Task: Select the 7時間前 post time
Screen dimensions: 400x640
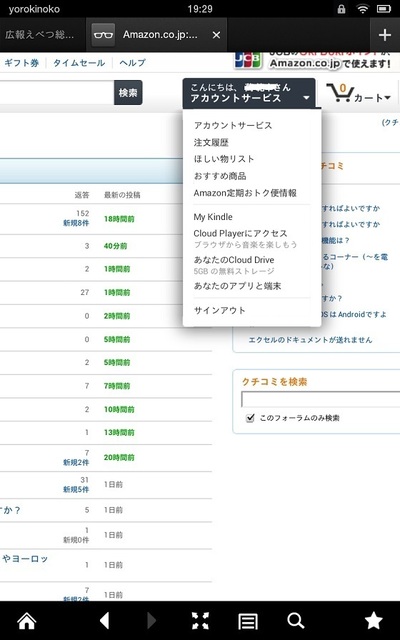Action: [117, 386]
